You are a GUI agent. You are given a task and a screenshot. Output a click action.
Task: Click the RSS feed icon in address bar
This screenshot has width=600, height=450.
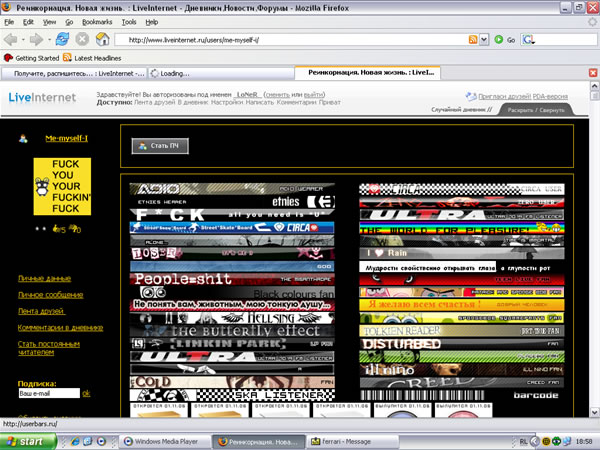(x=473, y=39)
